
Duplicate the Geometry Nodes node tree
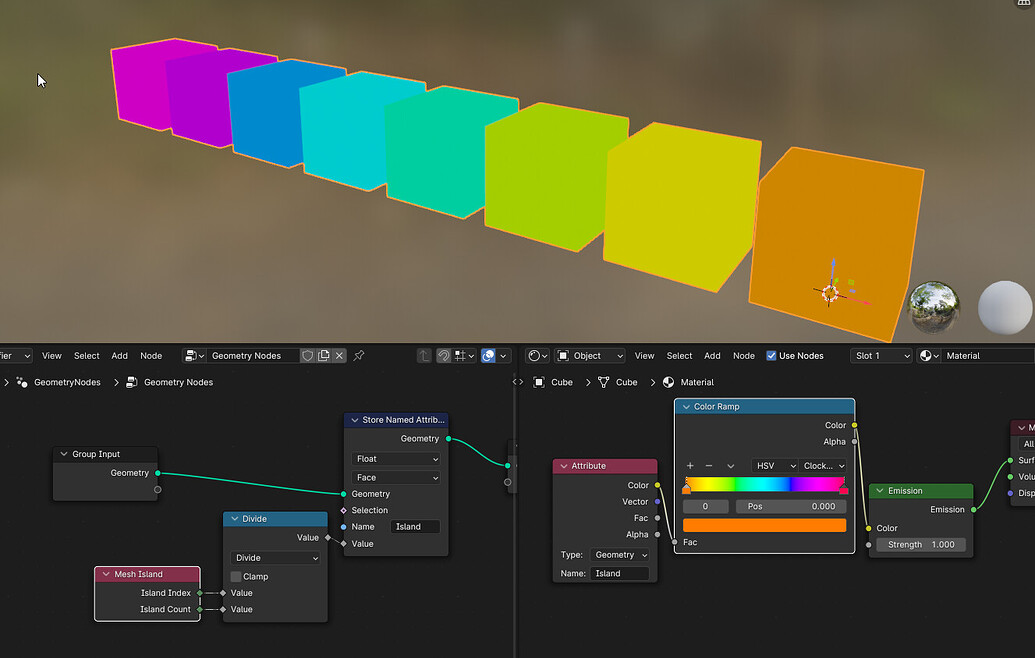tap(323, 356)
